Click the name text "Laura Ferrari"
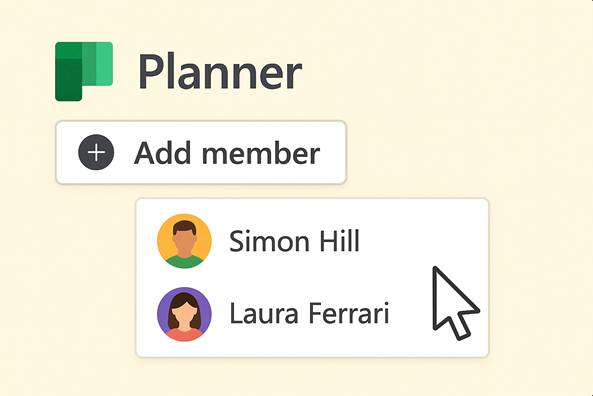This screenshot has width=593, height=396. pyautogui.click(x=309, y=314)
